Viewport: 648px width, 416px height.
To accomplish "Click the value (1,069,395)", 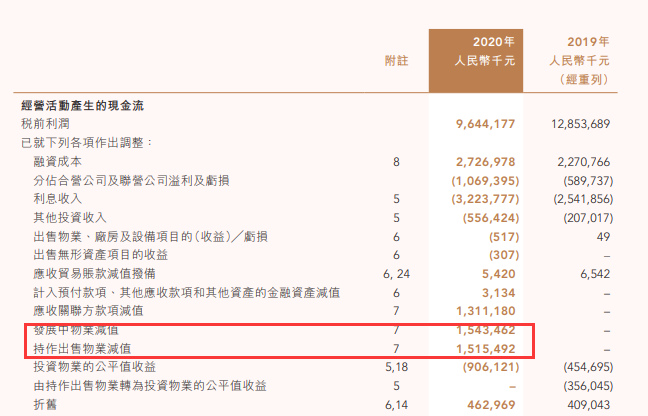I will point(485,181).
